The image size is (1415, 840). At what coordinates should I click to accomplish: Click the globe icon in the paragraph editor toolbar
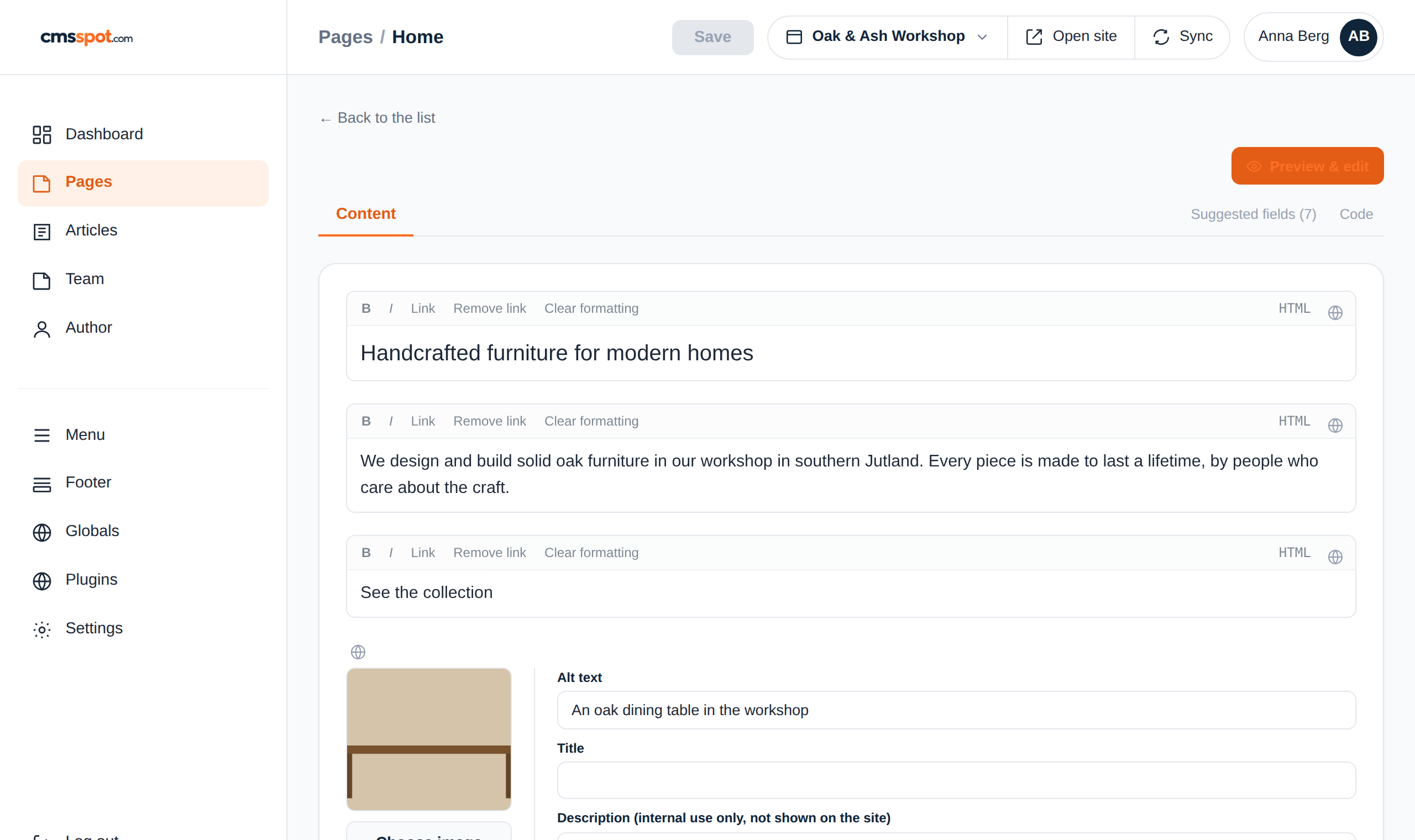click(x=1335, y=425)
